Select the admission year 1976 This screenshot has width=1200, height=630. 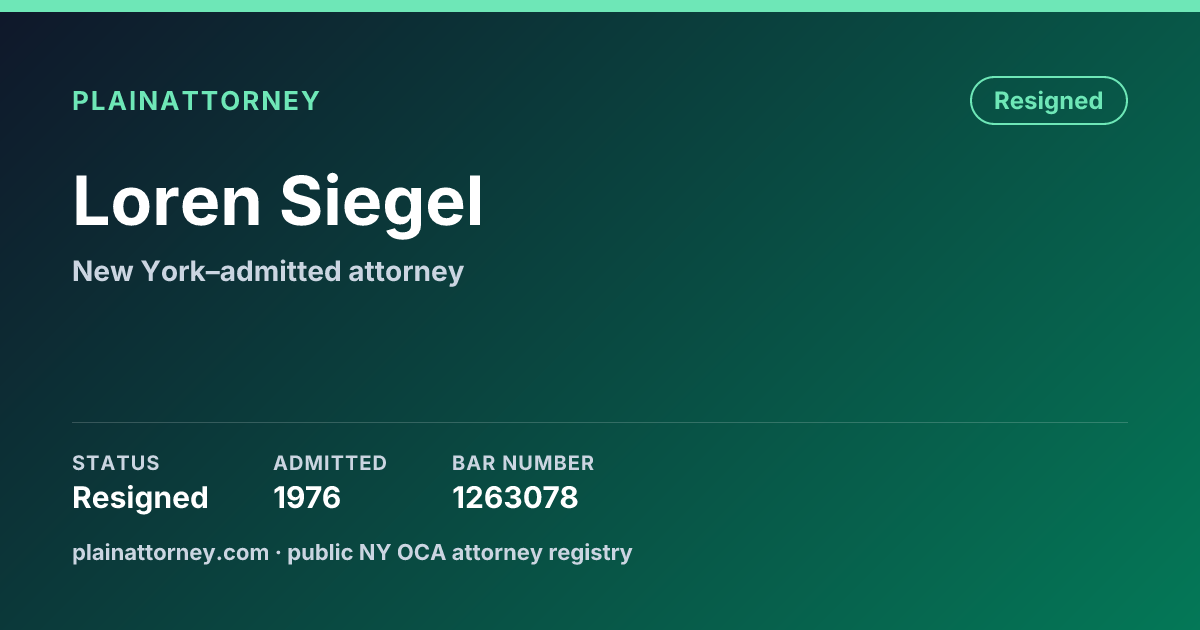(x=307, y=498)
